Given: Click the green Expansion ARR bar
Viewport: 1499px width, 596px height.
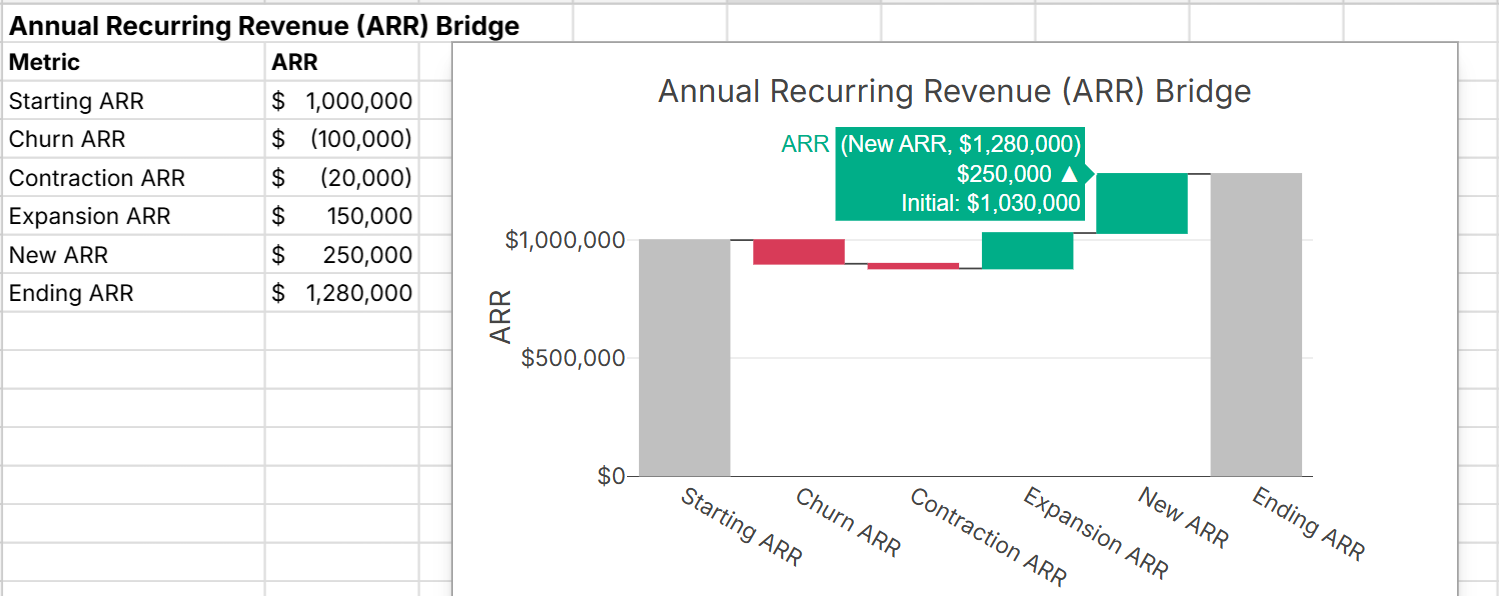Looking at the screenshot, I should pyautogui.click(x=1027, y=251).
